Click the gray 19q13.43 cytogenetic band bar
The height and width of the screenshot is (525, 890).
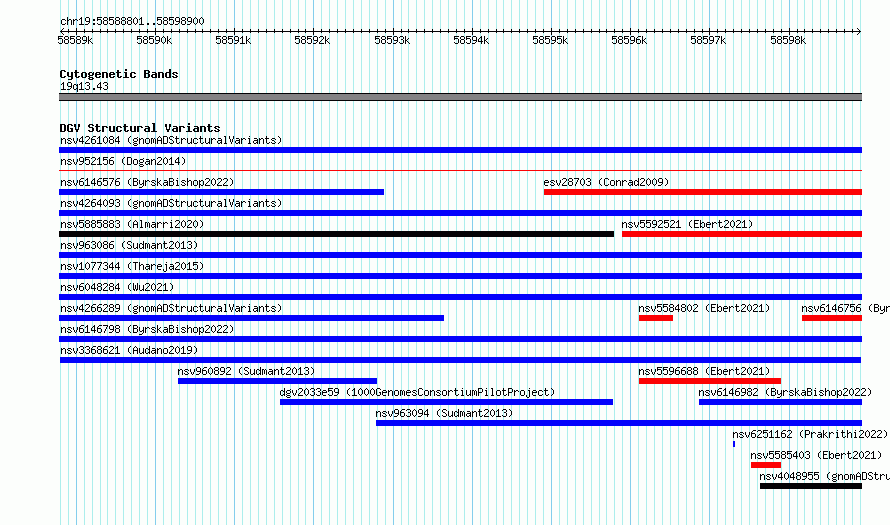coord(460,97)
